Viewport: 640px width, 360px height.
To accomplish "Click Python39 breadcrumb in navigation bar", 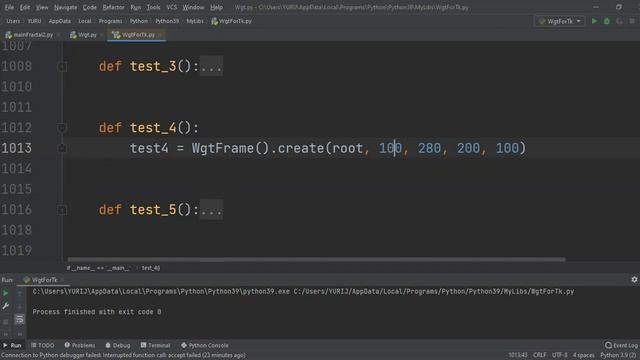I will pos(167,21).
